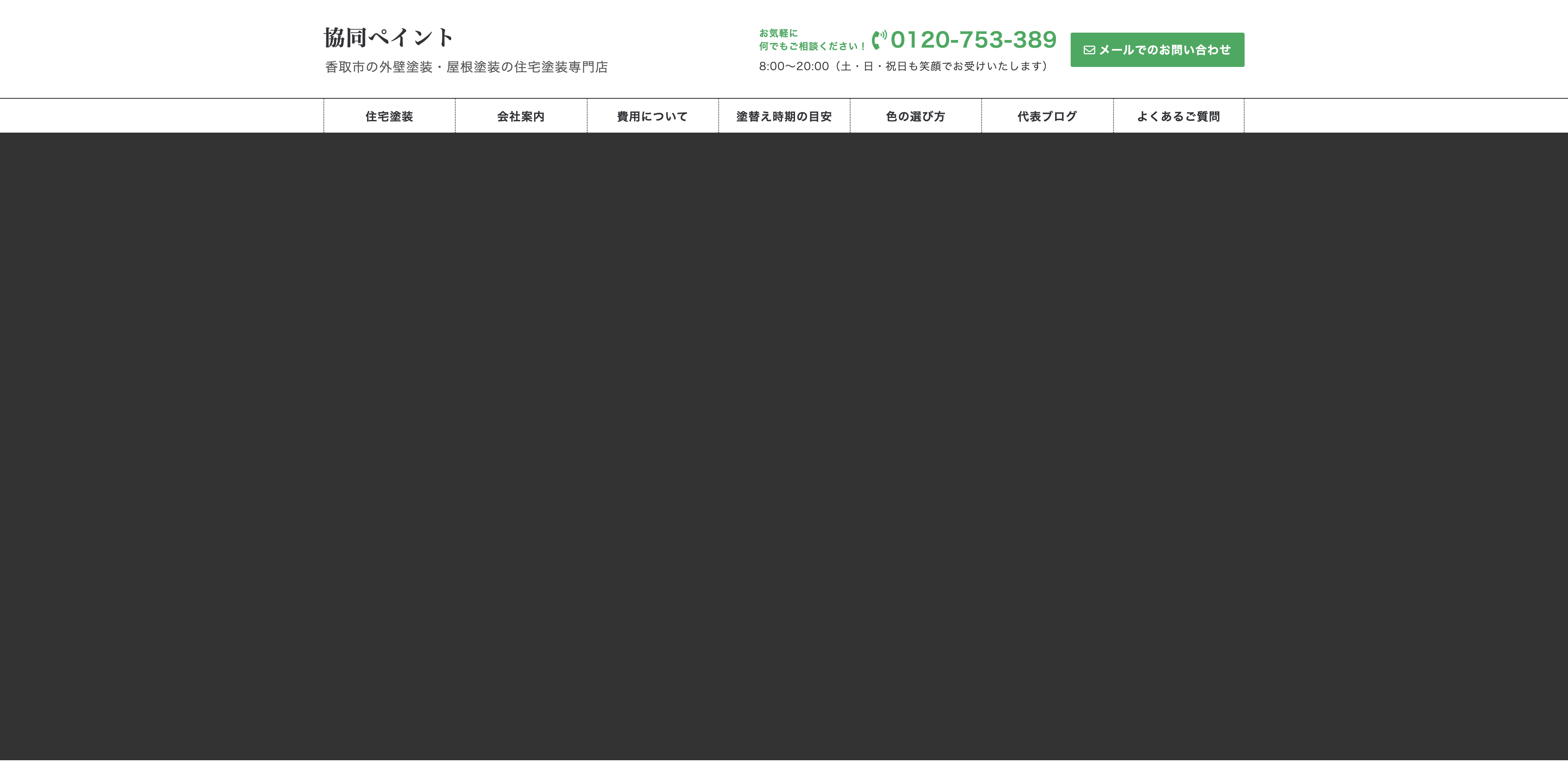Viewport: 1568px width, 768px height.
Task: Click the business hours text 8:00〜20:00
Action: tap(903, 66)
